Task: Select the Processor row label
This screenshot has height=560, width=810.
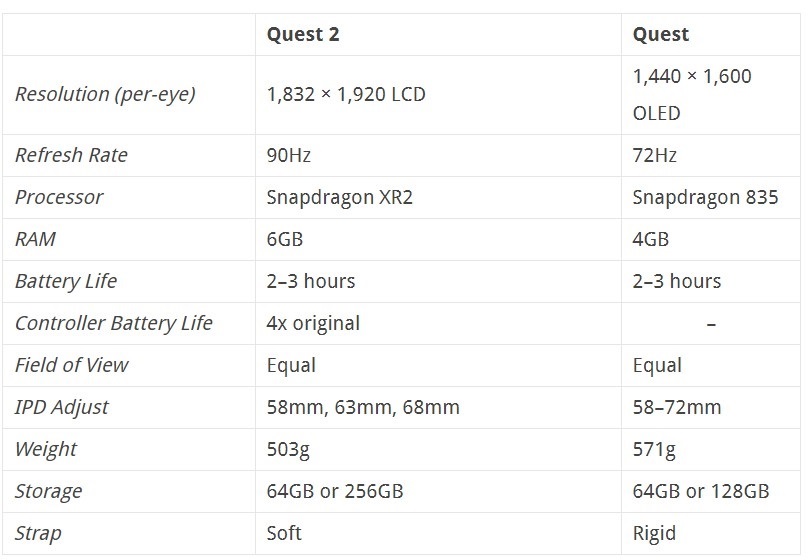Action: [x=59, y=197]
